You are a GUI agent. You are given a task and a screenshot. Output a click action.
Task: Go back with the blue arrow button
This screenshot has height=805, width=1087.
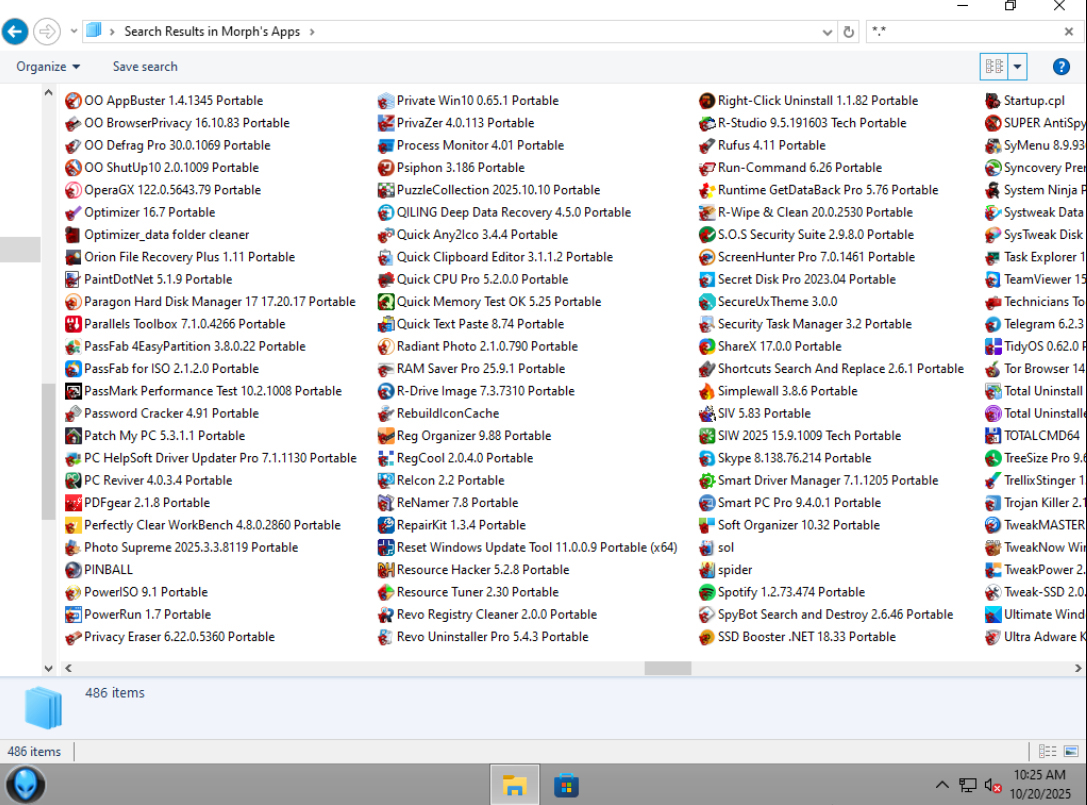15,31
